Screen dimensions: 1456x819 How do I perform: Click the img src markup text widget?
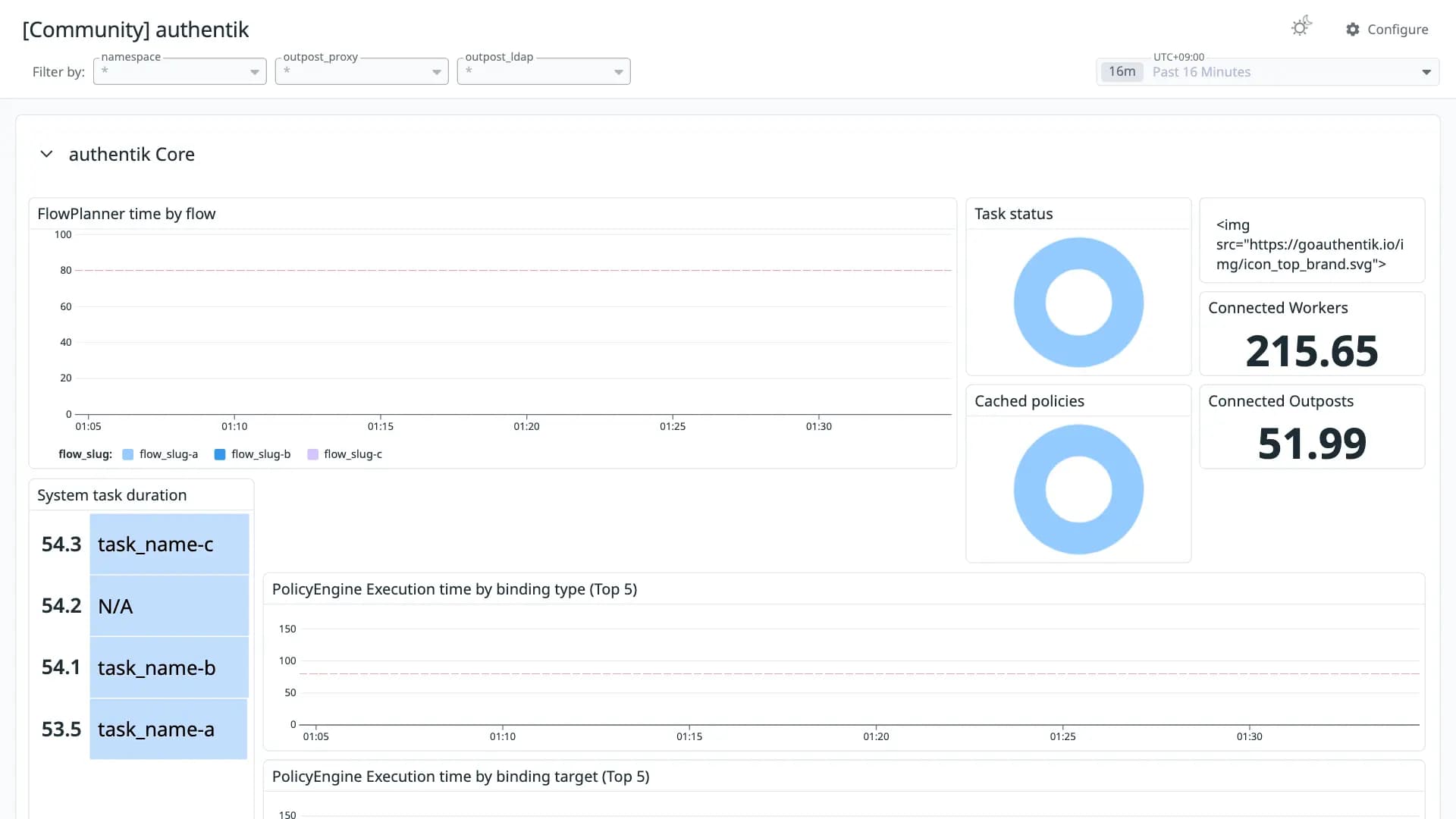(1310, 244)
